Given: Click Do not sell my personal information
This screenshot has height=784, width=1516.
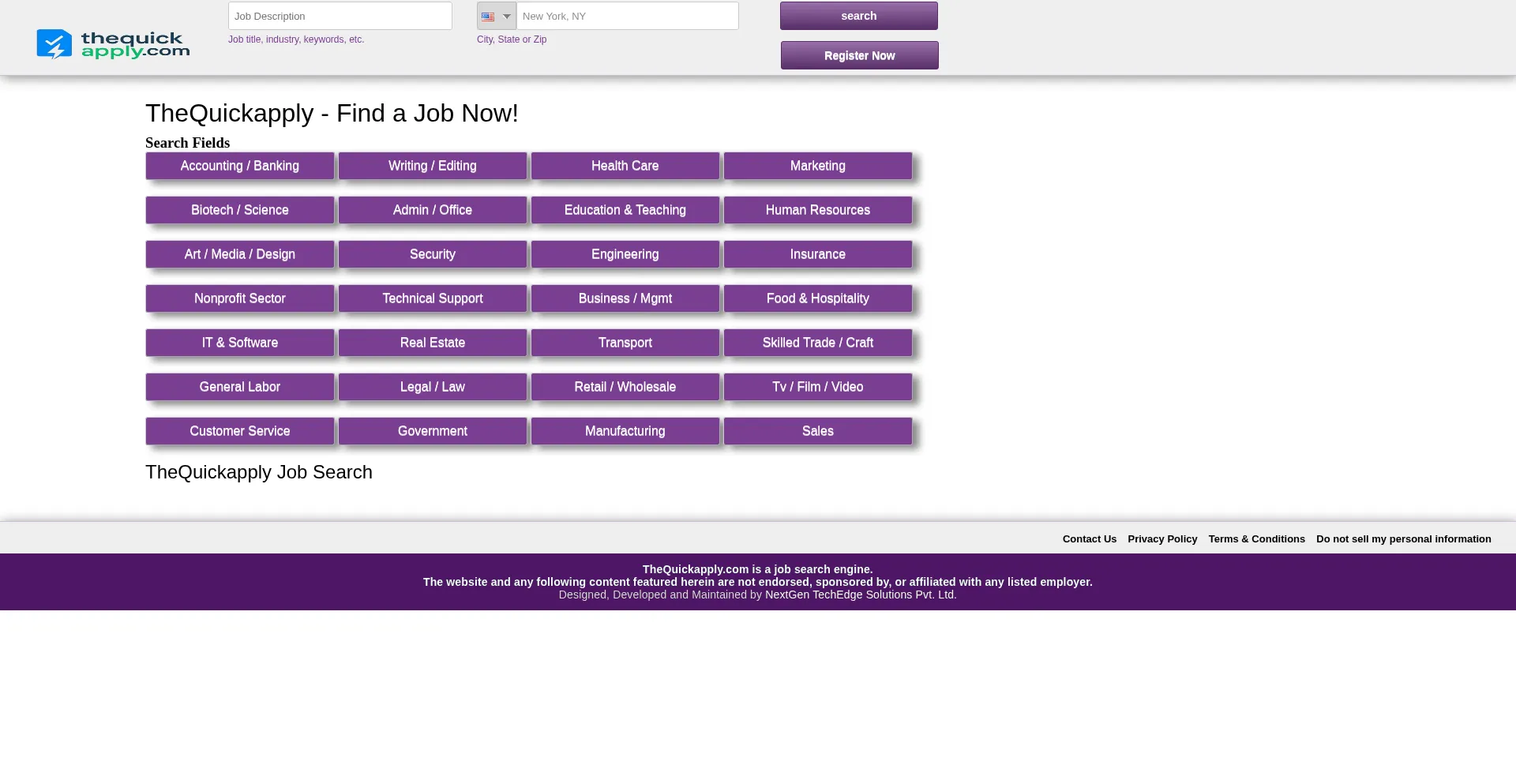Looking at the screenshot, I should (x=1403, y=539).
